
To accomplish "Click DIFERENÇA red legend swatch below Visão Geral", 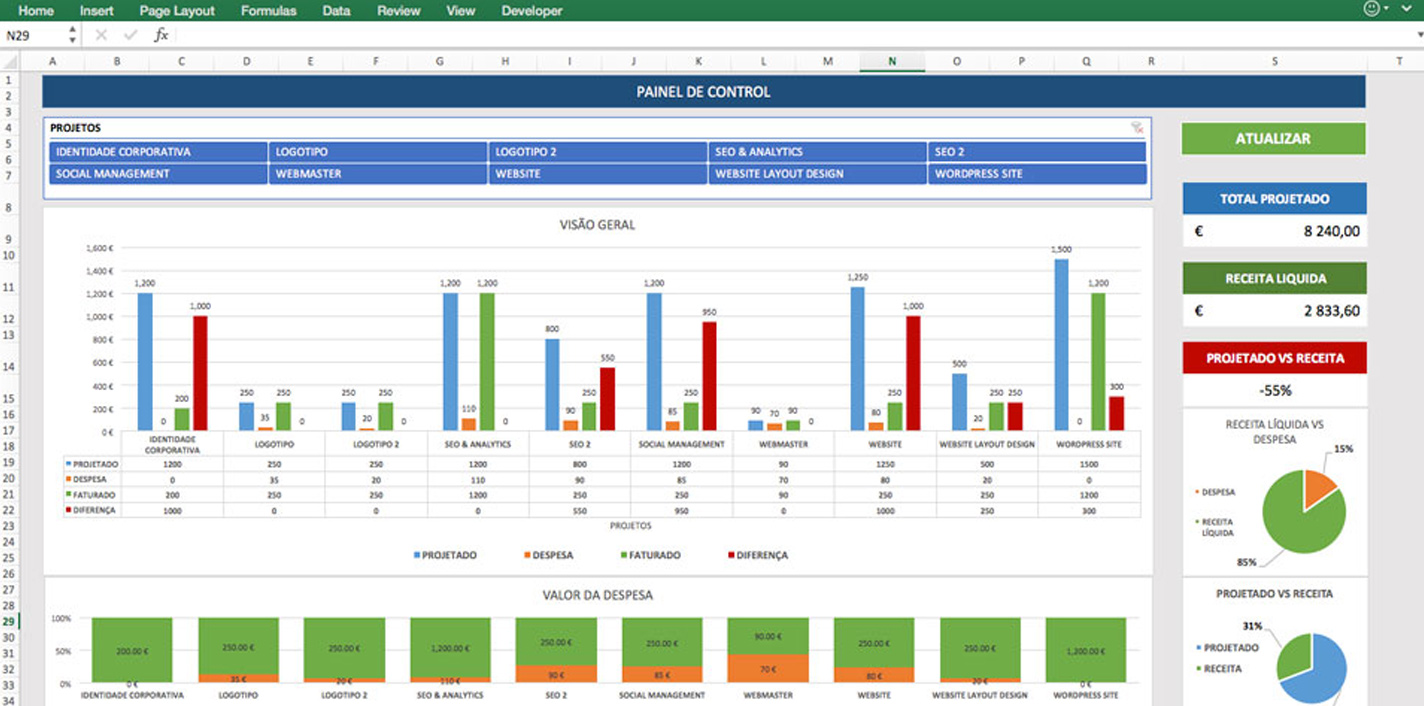I will pyautogui.click(x=731, y=555).
